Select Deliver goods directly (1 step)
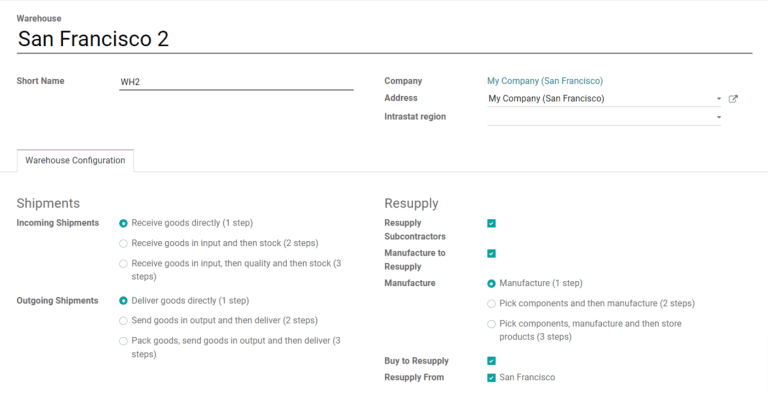Screen dimensions: 768x407 (123, 300)
